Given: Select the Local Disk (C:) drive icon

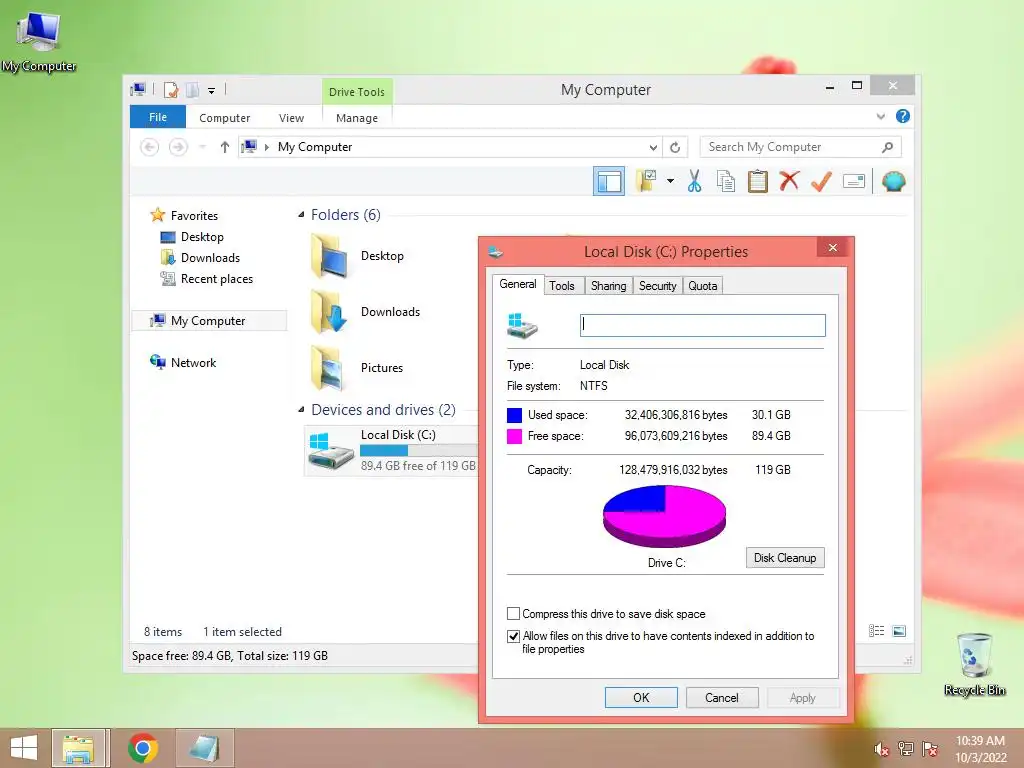Looking at the screenshot, I should click(x=332, y=451).
